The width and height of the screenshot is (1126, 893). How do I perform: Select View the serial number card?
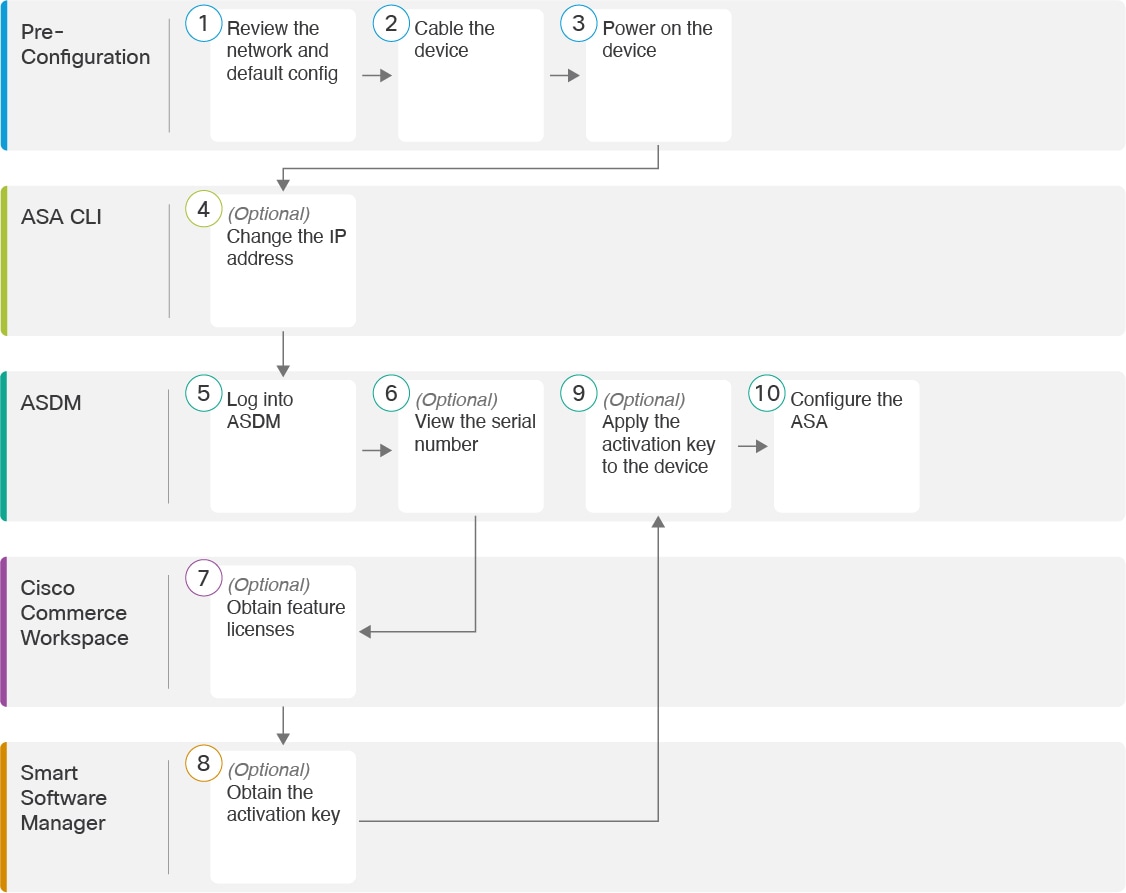[x=470, y=446]
